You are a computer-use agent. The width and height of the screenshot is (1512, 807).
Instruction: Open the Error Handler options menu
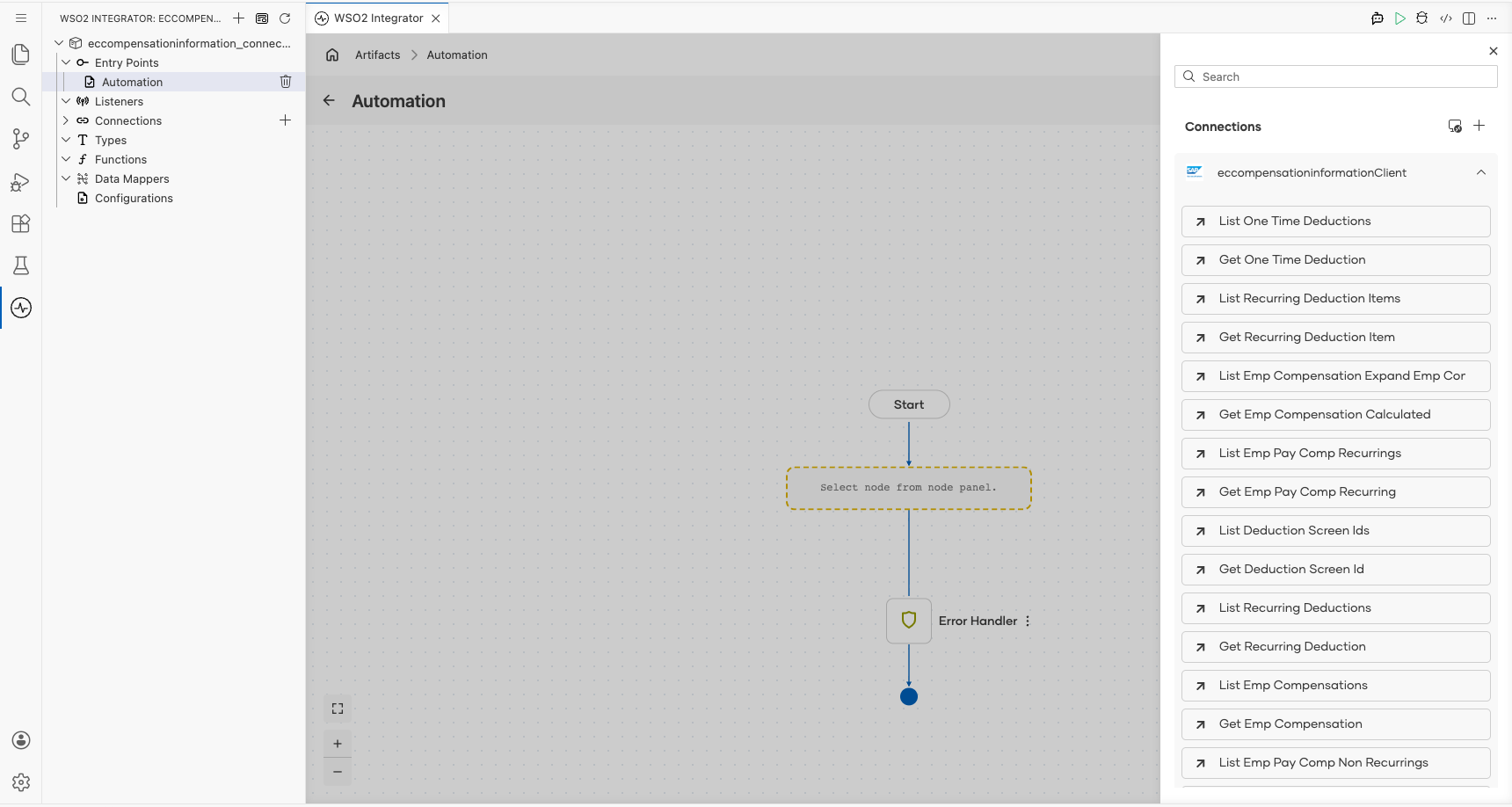[x=1028, y=621]
